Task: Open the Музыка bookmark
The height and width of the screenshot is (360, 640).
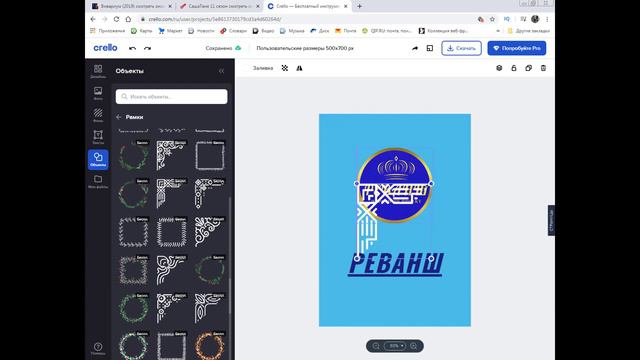Action: point(292,31)
